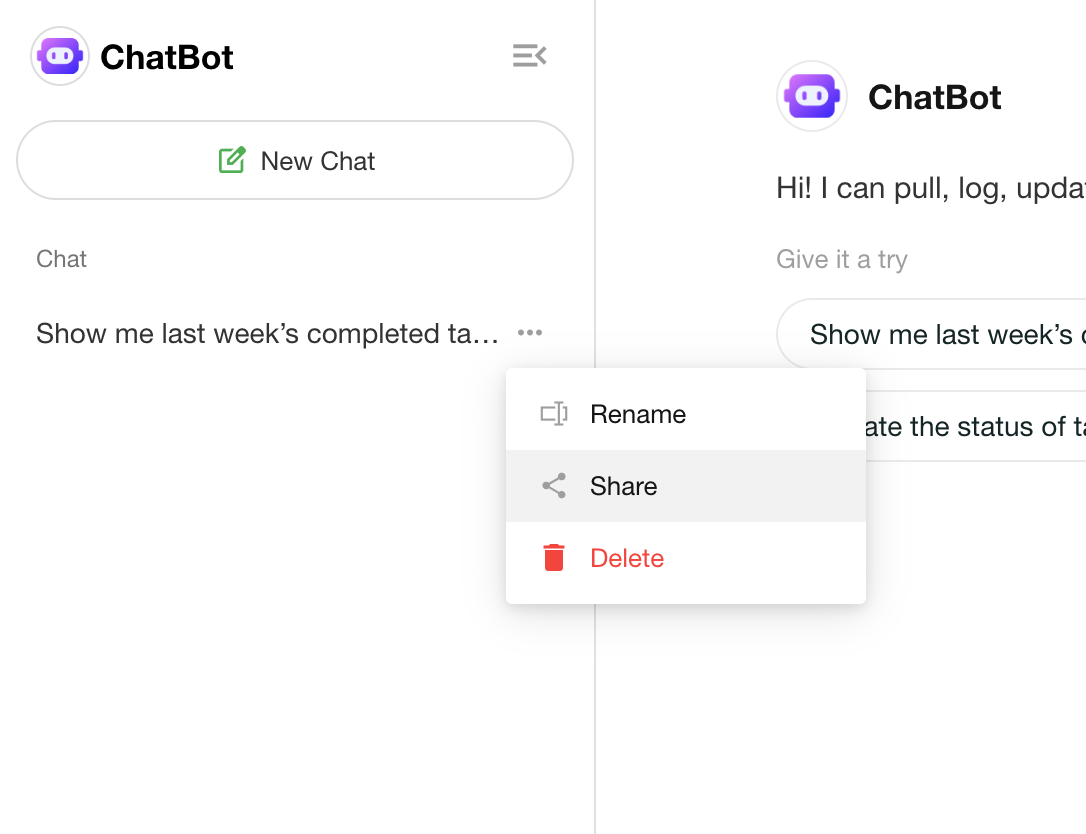
Task: Click the ChatBot avatar in the main panel
Action: [812, 97]
